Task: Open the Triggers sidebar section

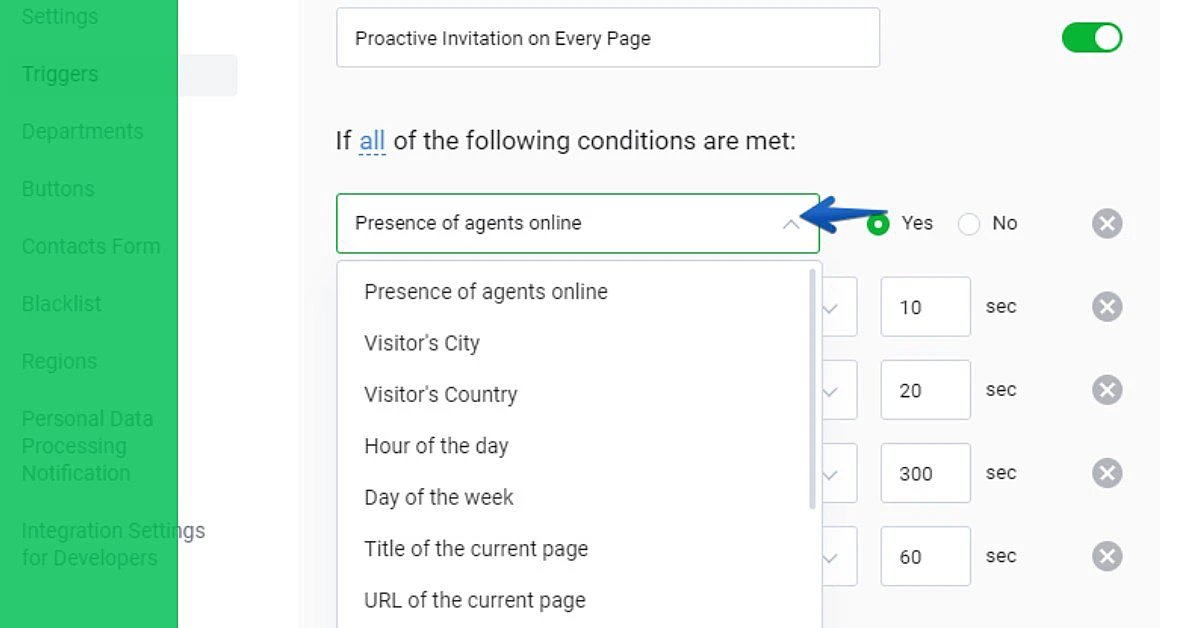Action: click(59, 73)
